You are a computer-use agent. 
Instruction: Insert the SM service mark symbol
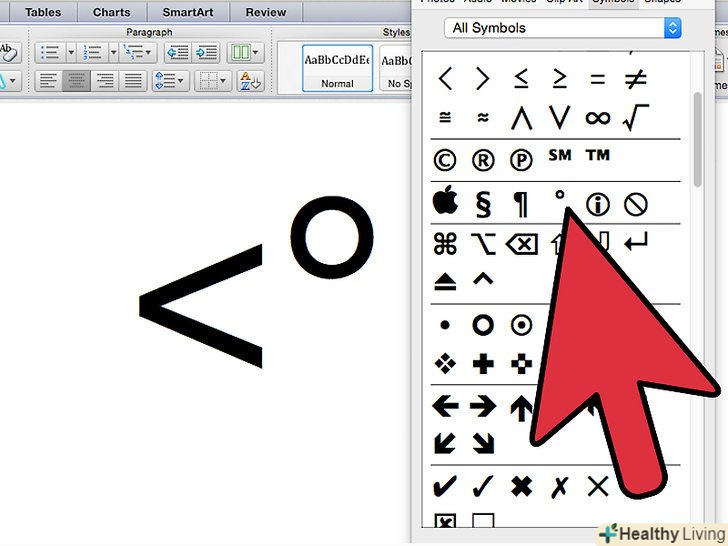559,155
